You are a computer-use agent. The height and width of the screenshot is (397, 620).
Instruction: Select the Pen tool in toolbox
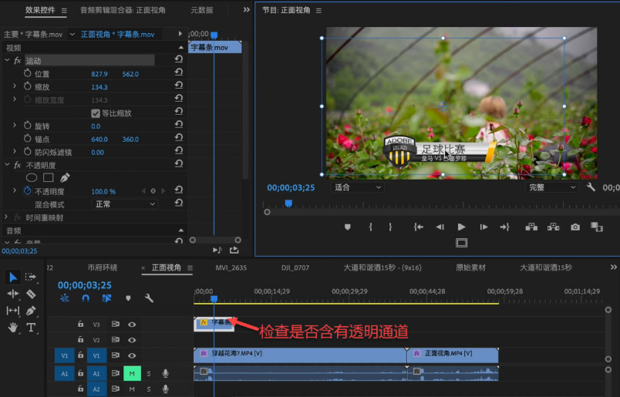coord(30,311)
